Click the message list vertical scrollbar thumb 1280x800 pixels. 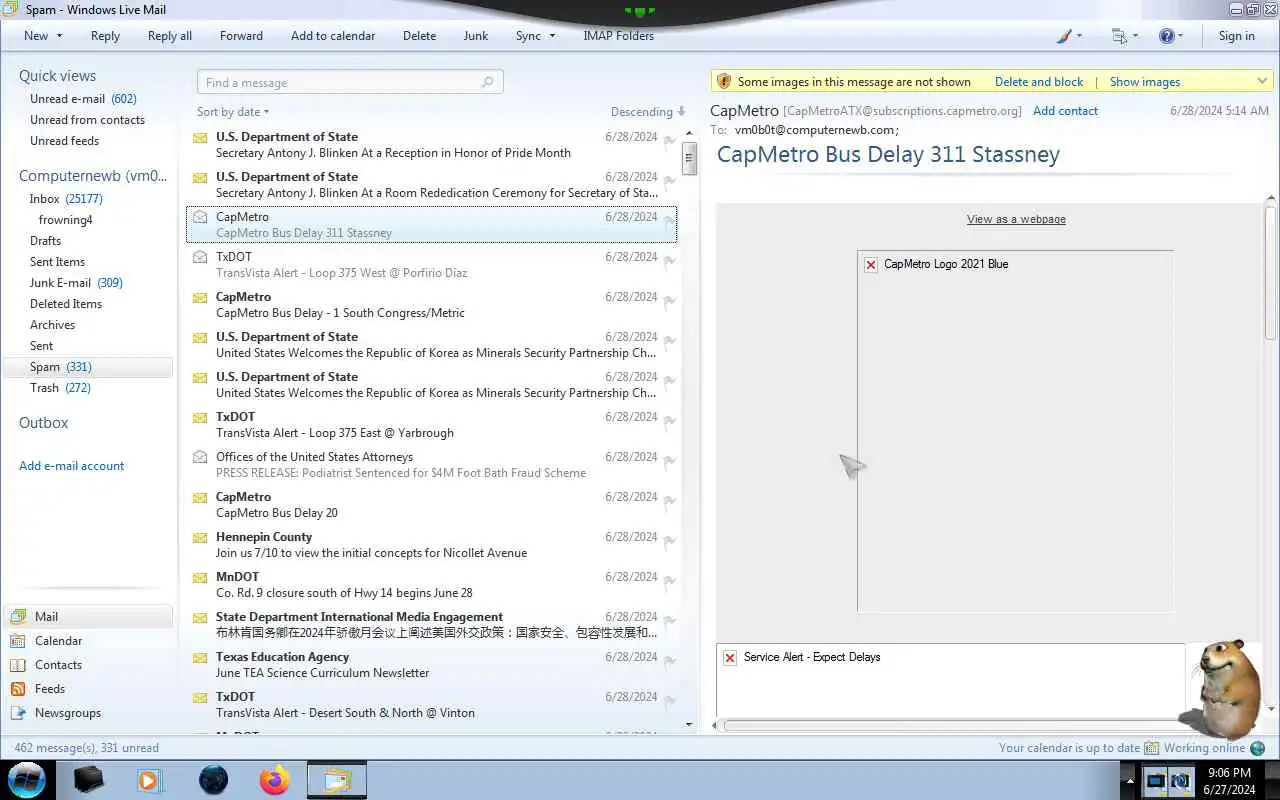click(689, 159)
